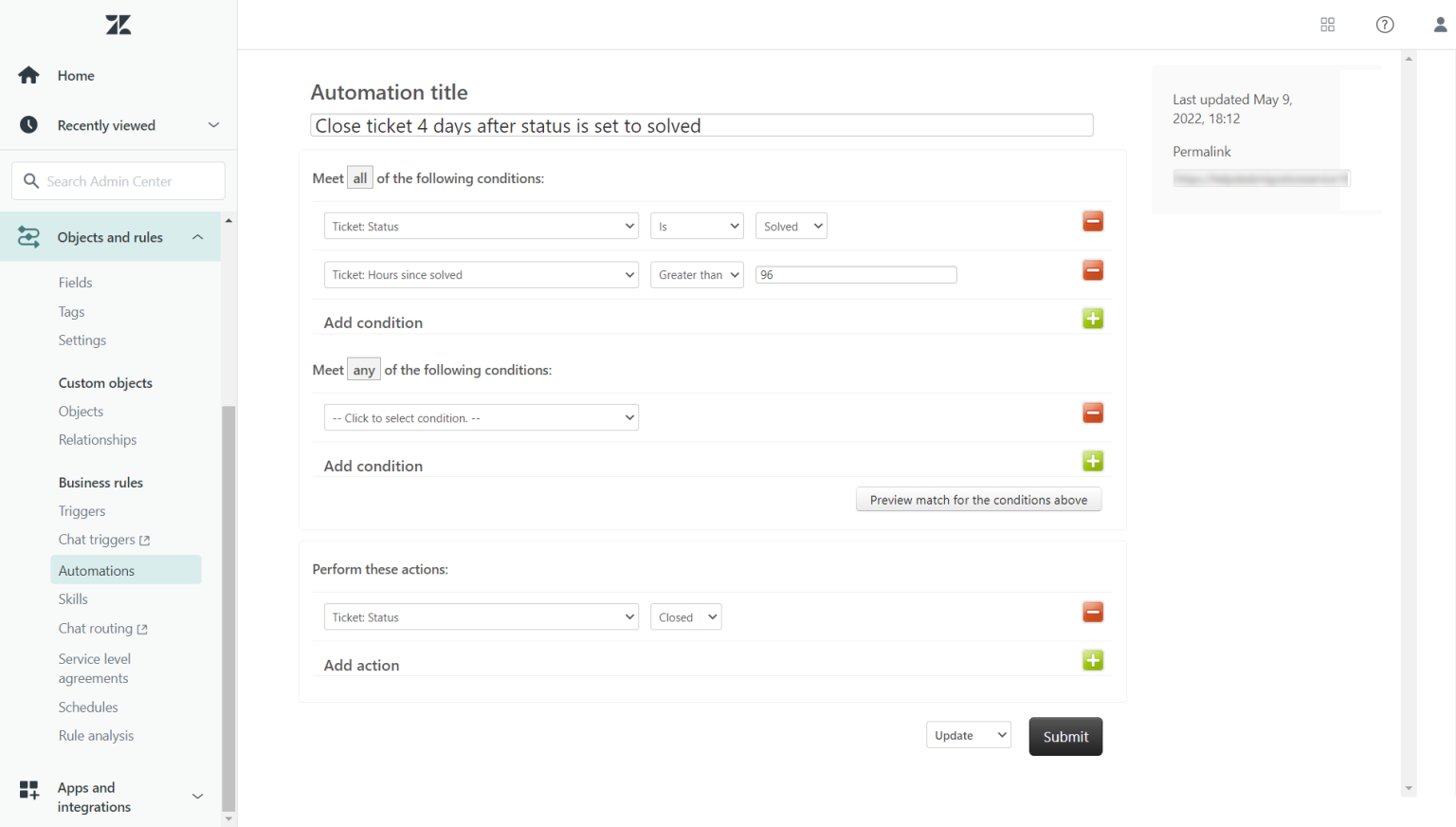
Task: Select Triggers in the Business rules menu
Action: coord(82,510)
